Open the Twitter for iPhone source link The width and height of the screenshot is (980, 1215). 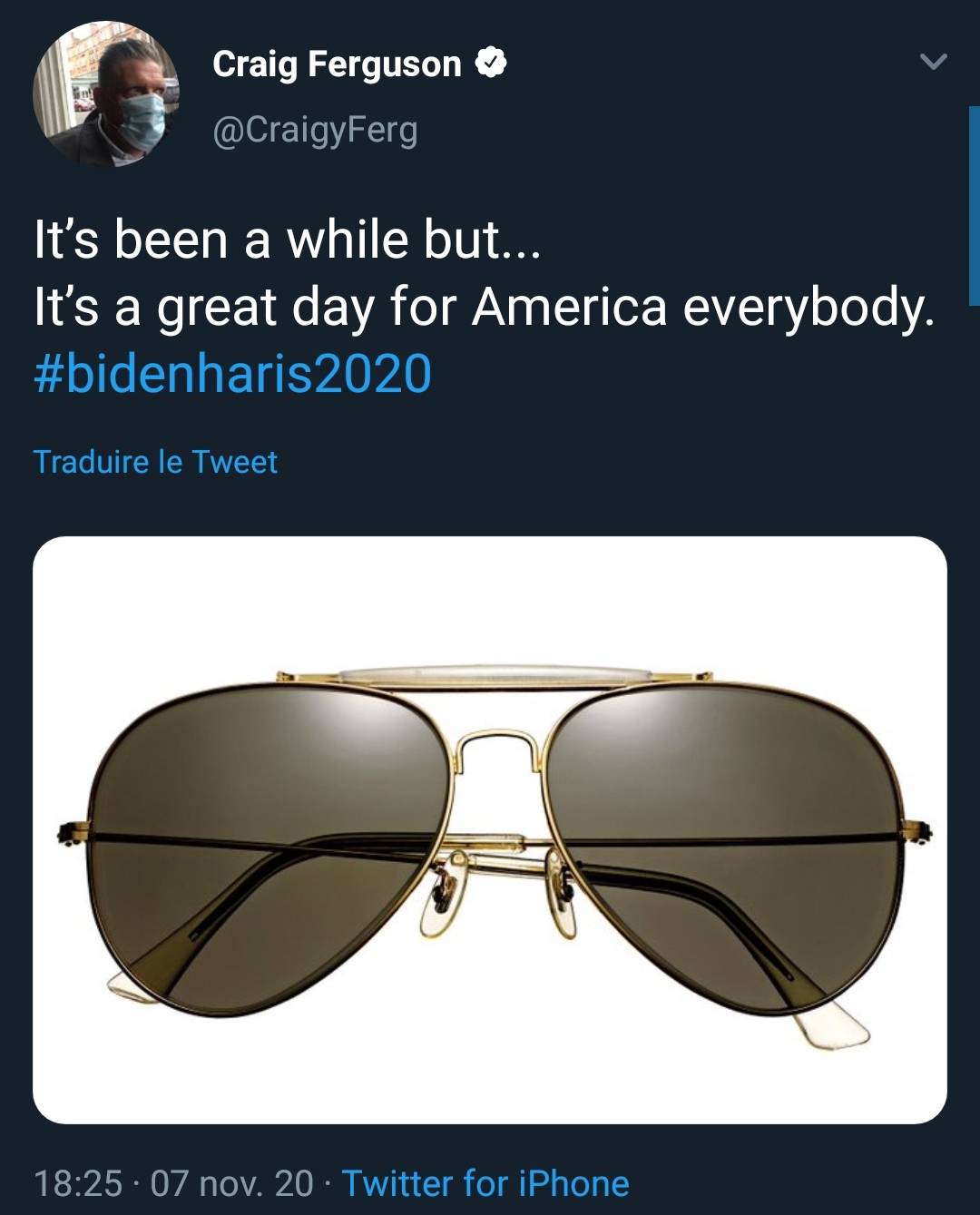(x=485, y=1183)
